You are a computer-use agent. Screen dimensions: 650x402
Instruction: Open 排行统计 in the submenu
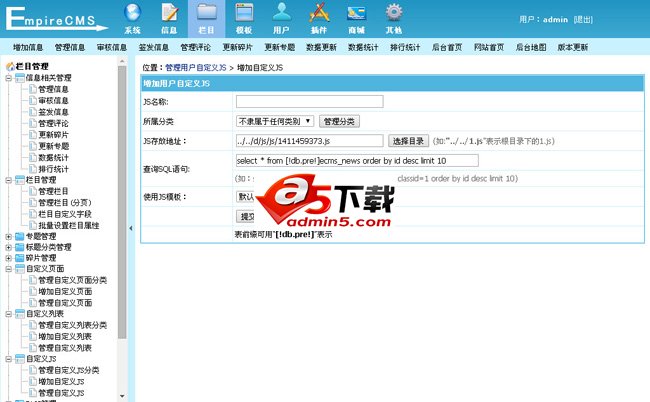[405, 47]
